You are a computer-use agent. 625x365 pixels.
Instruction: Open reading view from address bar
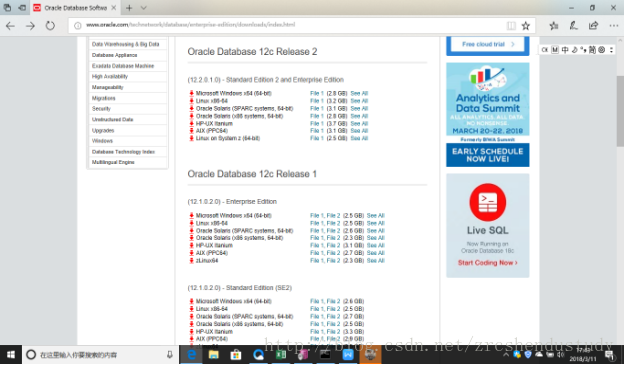point(511,26)
